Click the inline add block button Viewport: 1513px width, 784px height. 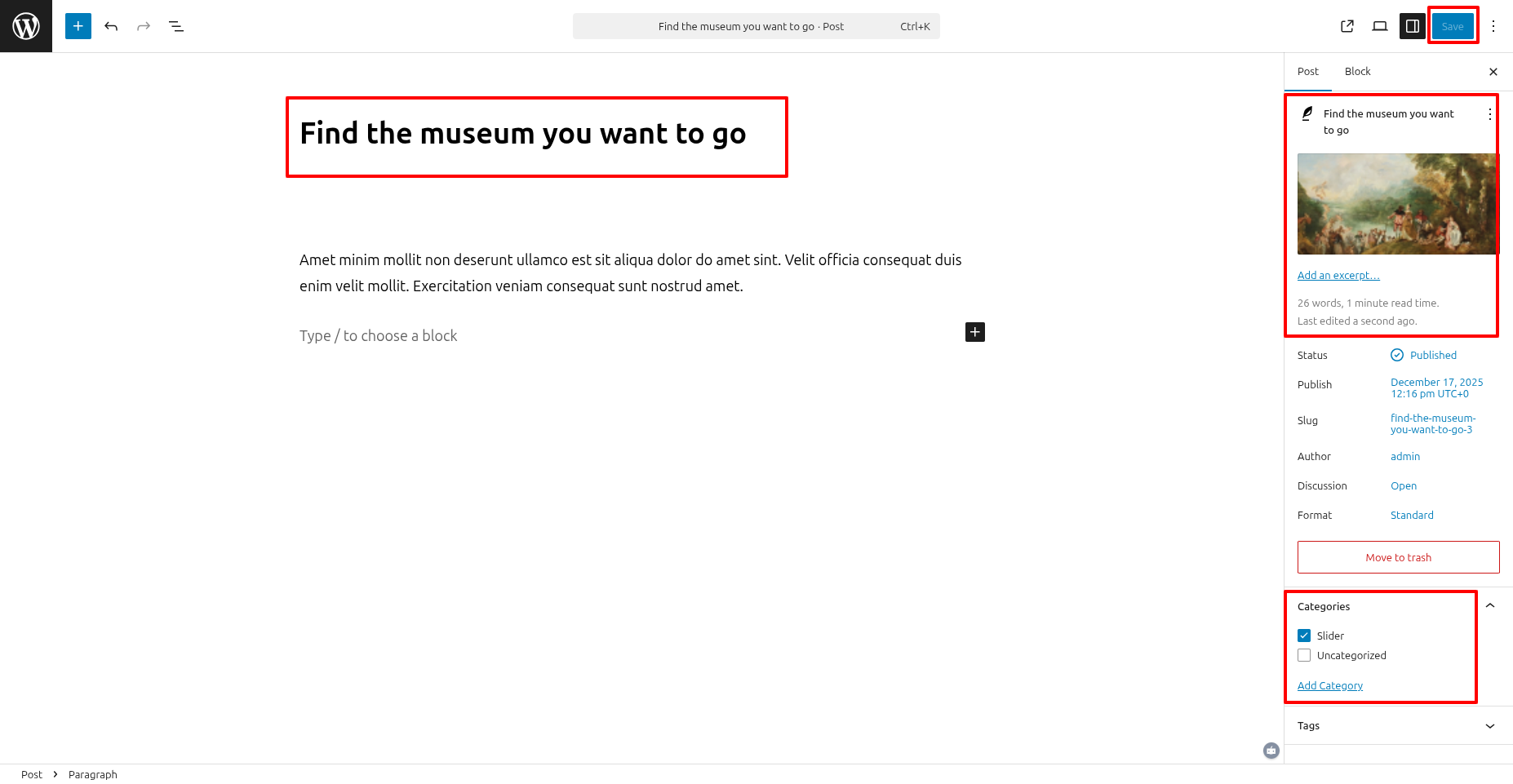coord(975,332)
